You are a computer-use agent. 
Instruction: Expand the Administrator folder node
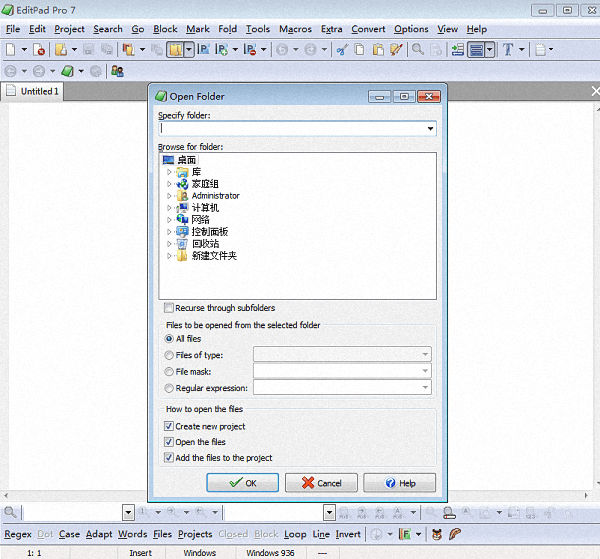pyautogui.click(x=169, y=196)
